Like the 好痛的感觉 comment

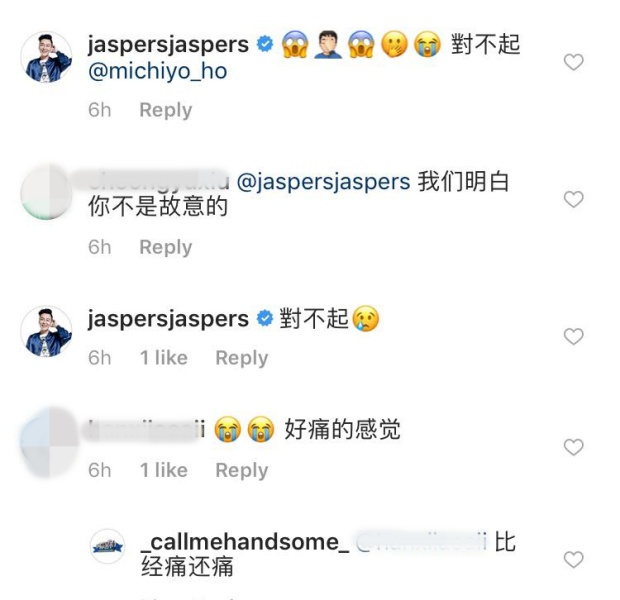(573, 447)
